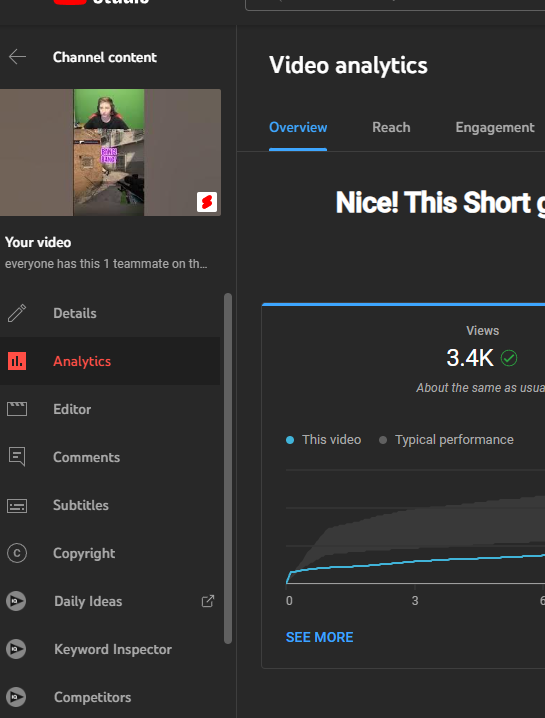This screenshot has width=545, height=718.
Task: Click the Subtitles icon in sidebar
Action: coord(17,506)
